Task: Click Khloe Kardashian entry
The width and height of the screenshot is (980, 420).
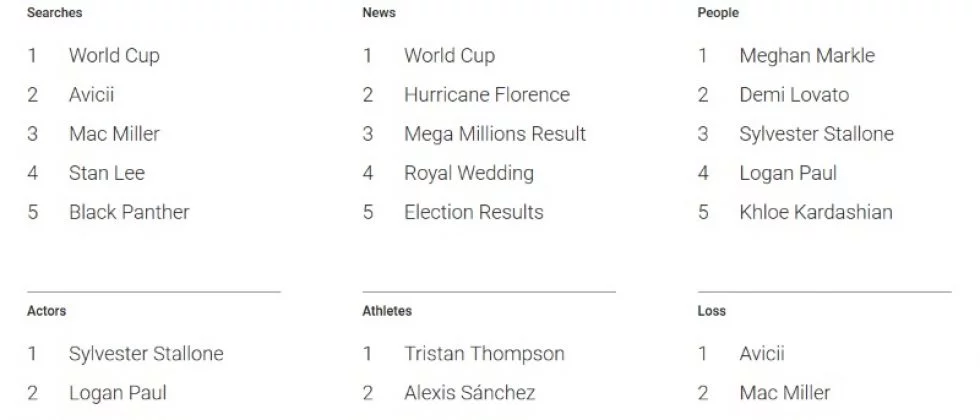Action: click(x=816, y=212)
